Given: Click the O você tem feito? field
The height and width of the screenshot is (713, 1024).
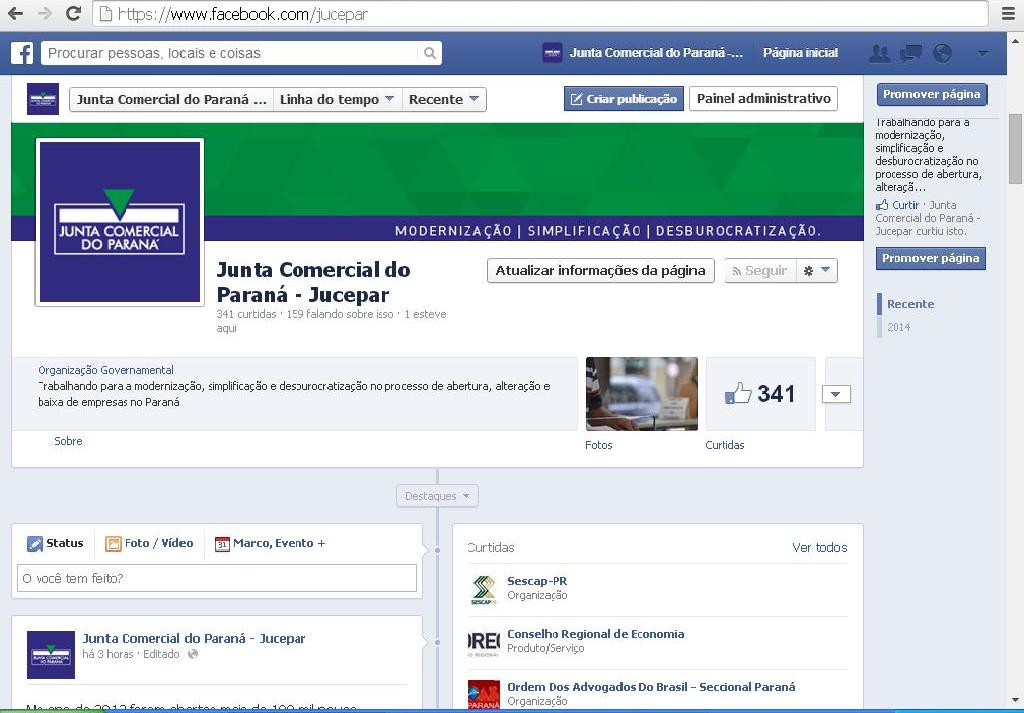Looking at the screenshot, I should pos(217,578).
